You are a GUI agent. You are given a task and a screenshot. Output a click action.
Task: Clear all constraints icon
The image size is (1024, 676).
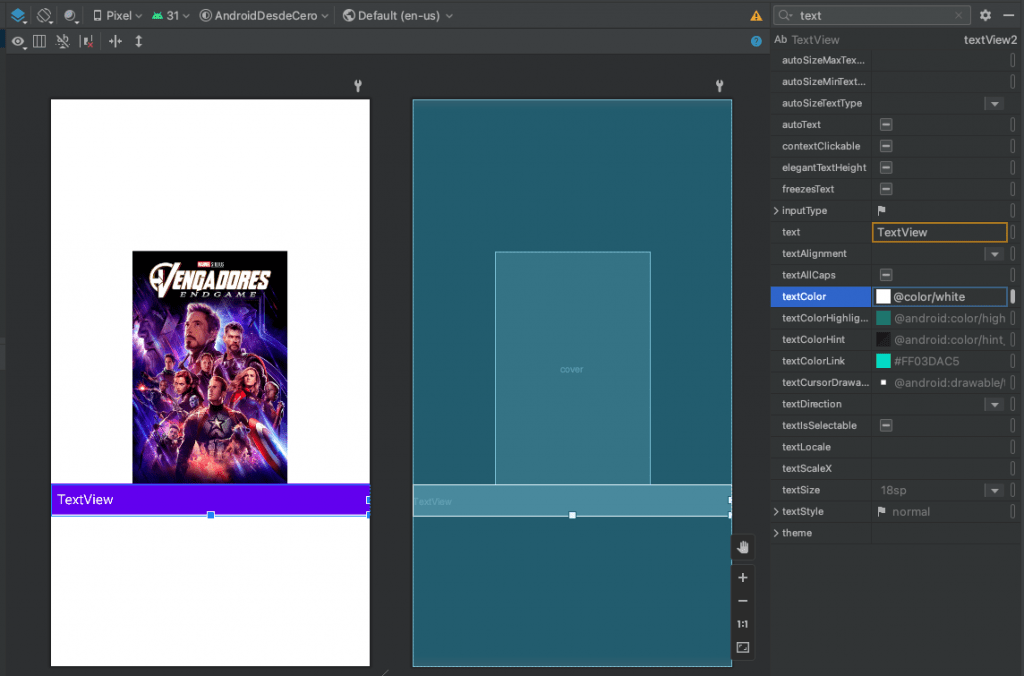[x=86, y=41]
